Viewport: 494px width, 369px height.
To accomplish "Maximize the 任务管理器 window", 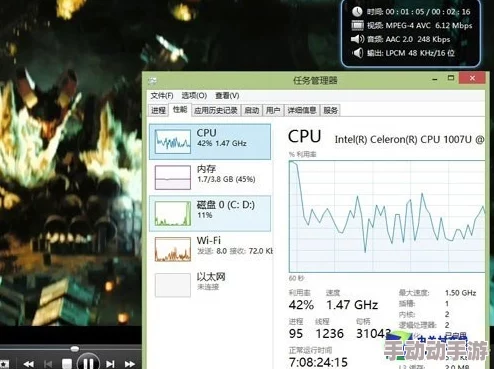I will (451, 78).
